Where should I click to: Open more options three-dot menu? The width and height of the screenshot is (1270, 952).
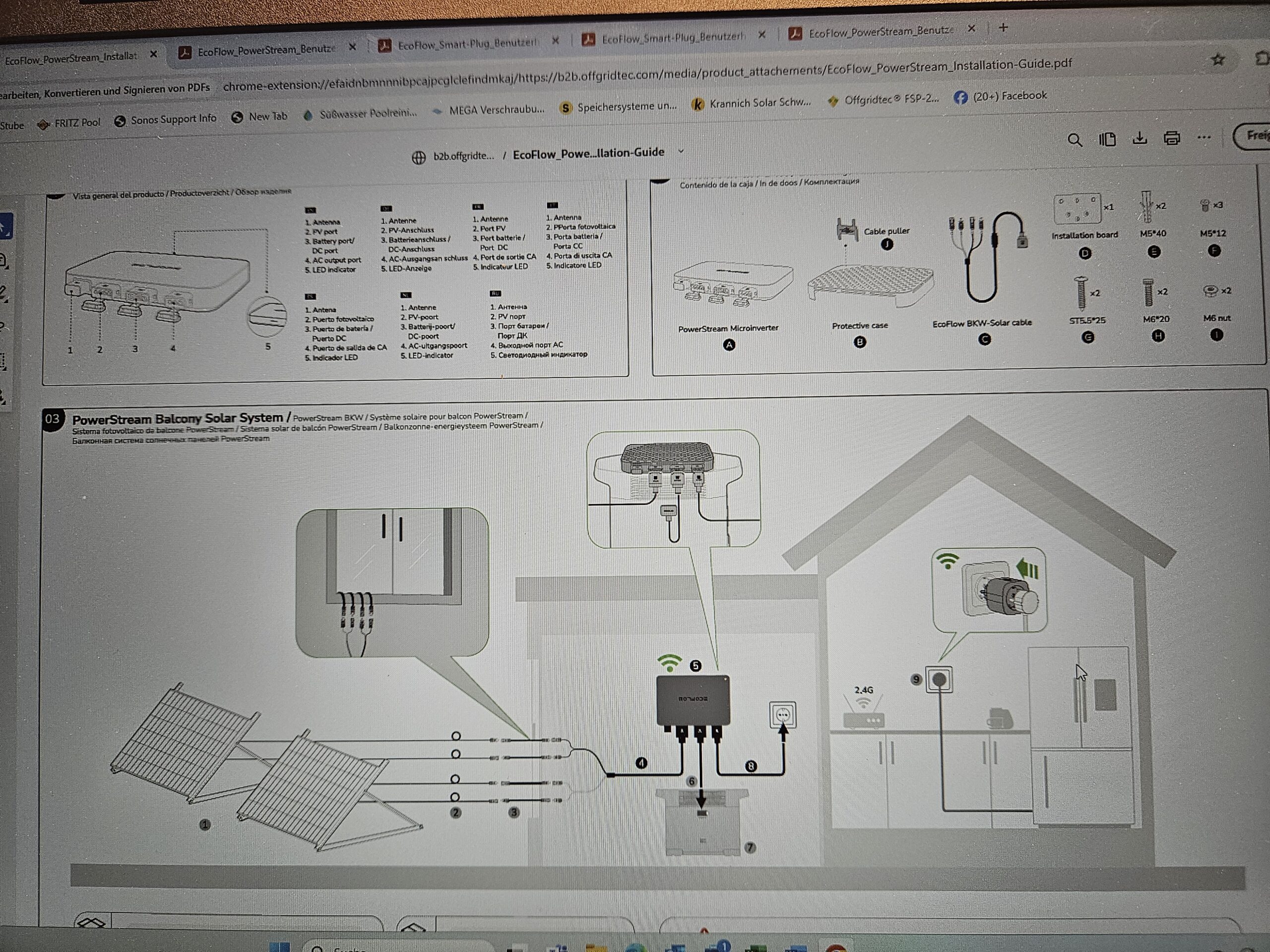tap(1205, 136)
